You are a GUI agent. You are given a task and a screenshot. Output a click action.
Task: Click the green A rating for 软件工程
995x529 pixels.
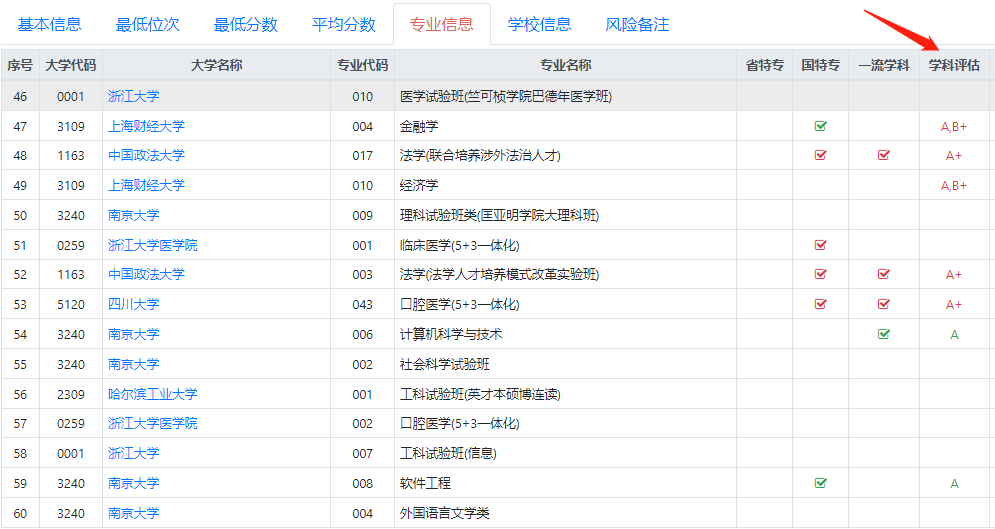tap(954, 483)
